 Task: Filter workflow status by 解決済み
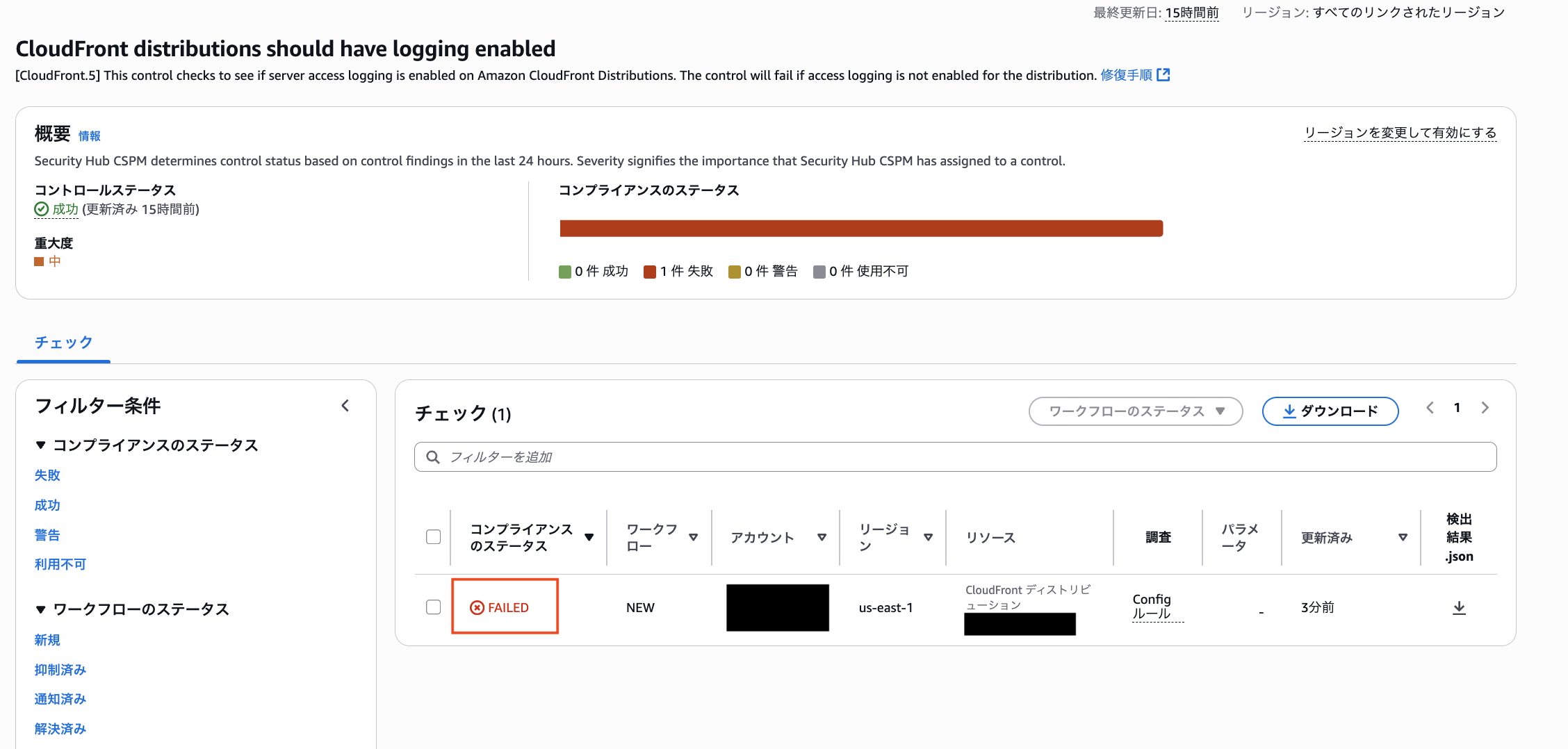click(x=60, y=729)
